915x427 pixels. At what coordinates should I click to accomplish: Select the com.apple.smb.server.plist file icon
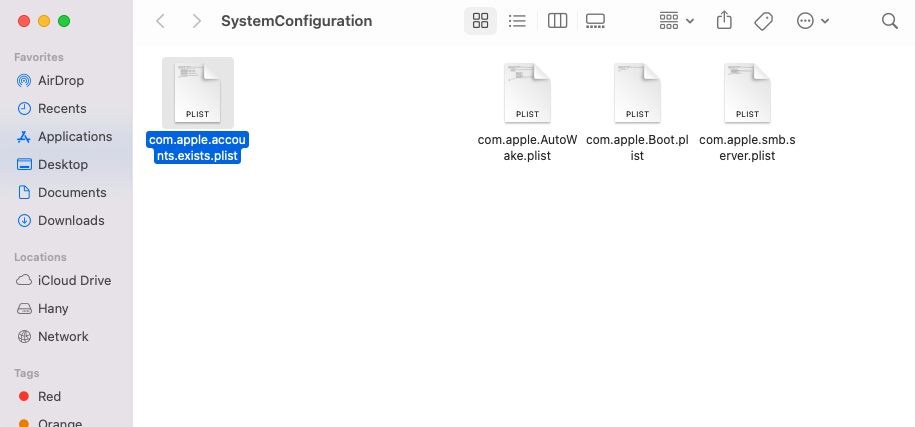coord(747,93)
